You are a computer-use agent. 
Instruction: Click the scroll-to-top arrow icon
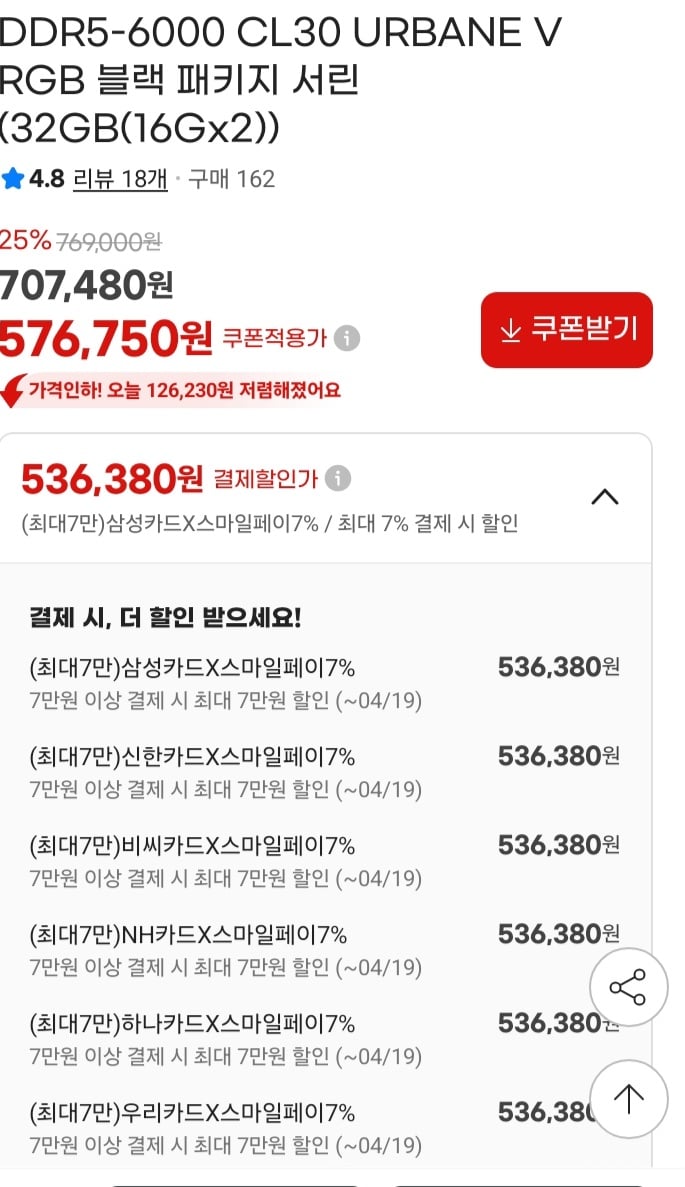click(x=629, y=1099)
